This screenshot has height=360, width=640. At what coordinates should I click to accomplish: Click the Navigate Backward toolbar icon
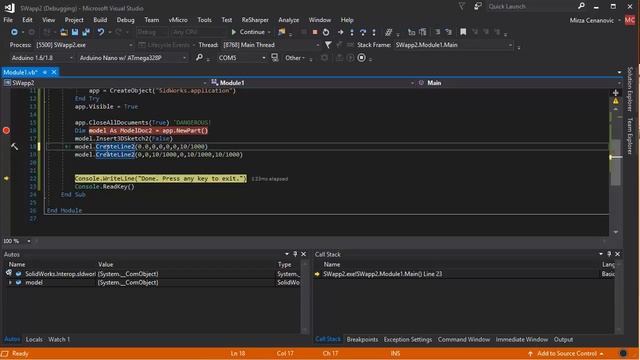pos(14,32)
